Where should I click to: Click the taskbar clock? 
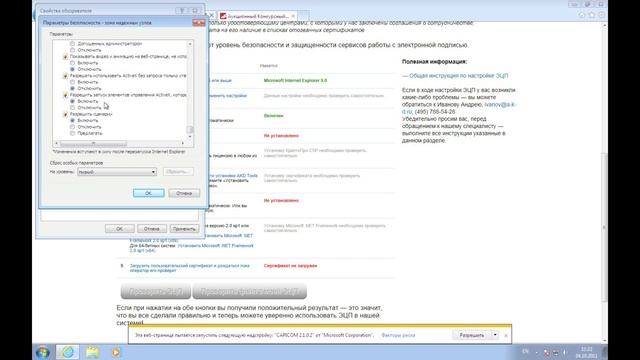coord(587,352)
